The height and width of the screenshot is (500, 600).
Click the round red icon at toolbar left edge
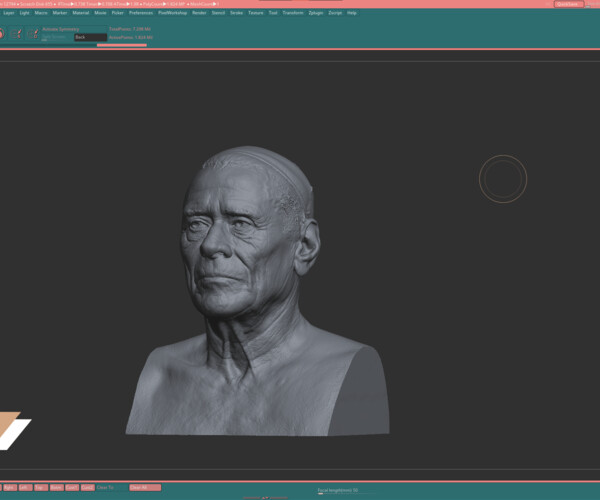(x=2, y=34)
